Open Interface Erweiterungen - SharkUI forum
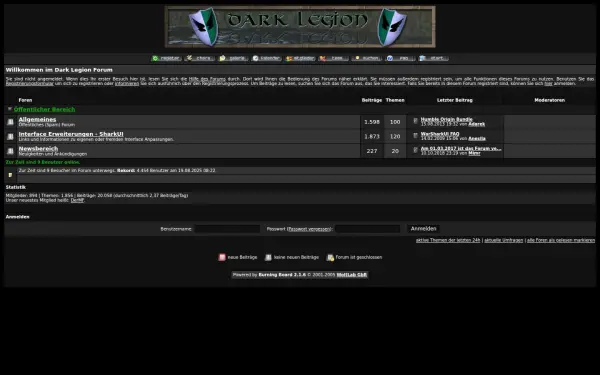The image size is (600, 375). pyautogui.click(x=71, y=134)
